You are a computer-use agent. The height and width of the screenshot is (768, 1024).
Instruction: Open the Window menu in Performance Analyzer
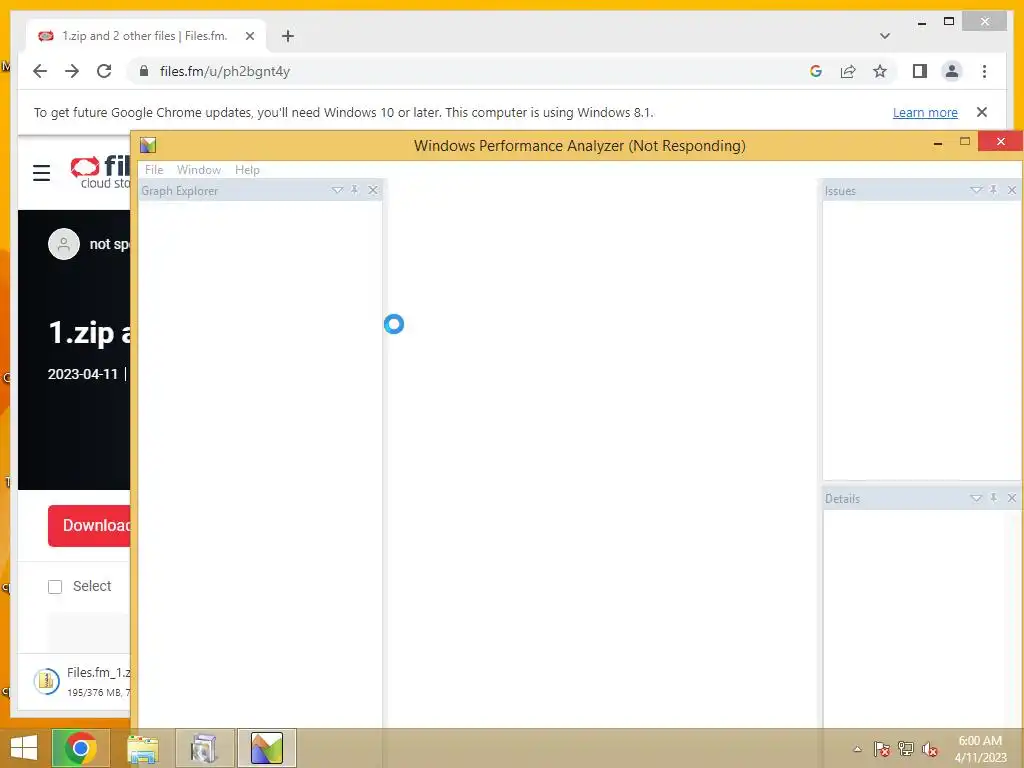click(199, 170)
